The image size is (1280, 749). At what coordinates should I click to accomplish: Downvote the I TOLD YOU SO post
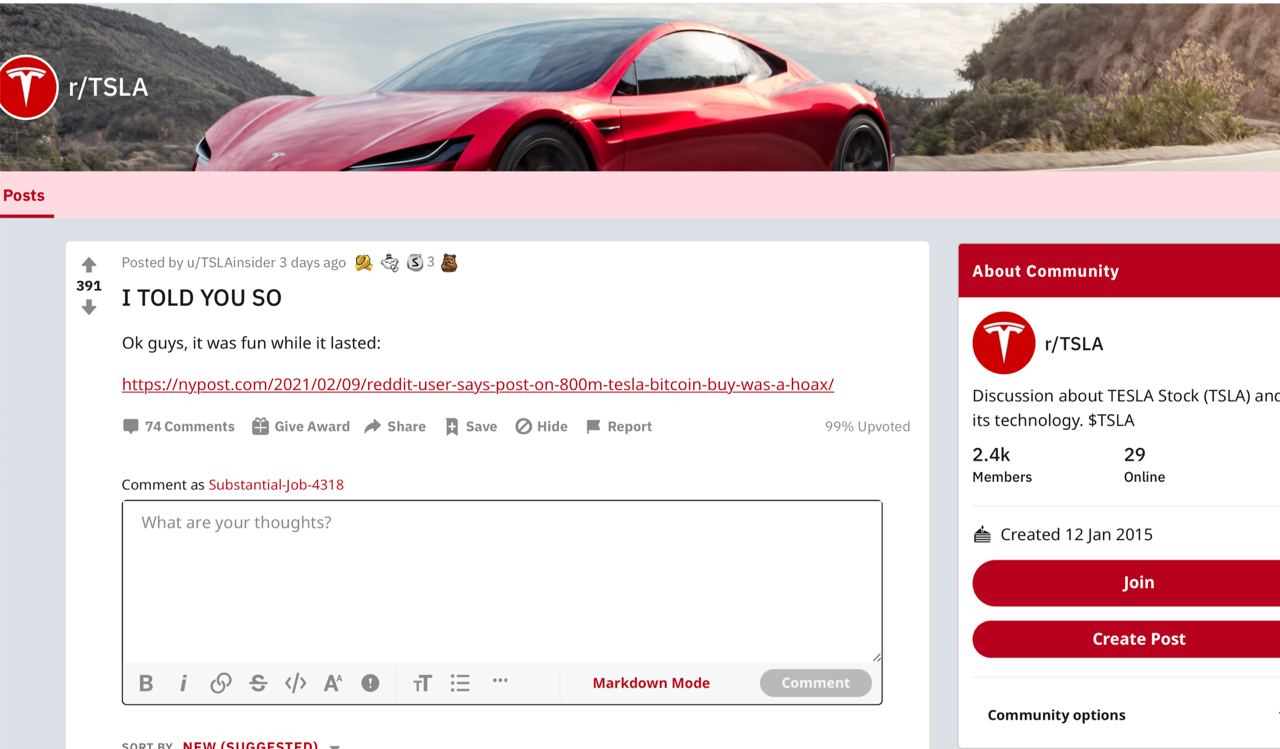89,308
